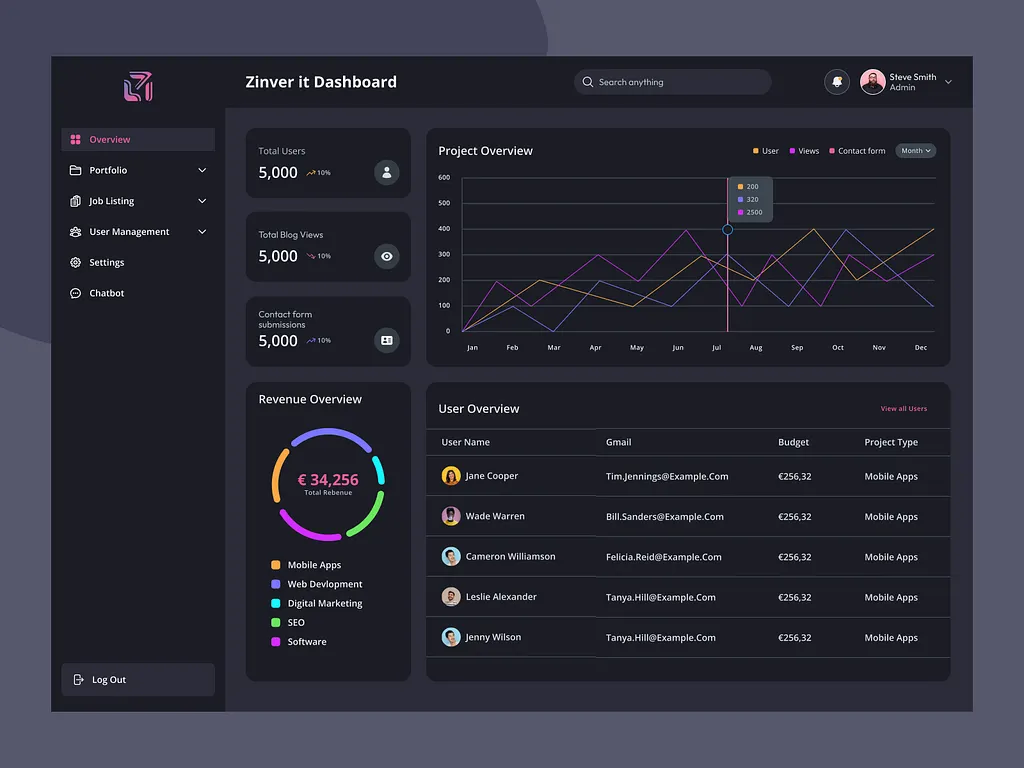Open the Chatbot section
Screen dimensions: 1024x768
(x=105, y=293)
